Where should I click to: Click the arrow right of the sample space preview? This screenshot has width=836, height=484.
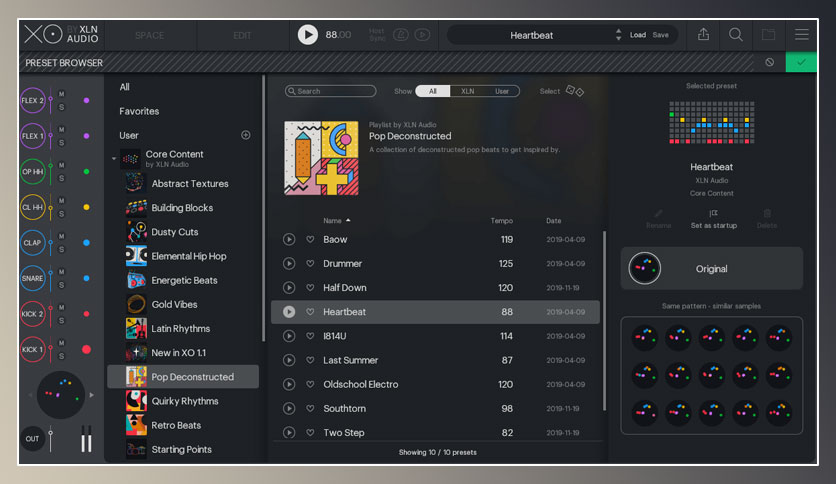click(92, 395)
